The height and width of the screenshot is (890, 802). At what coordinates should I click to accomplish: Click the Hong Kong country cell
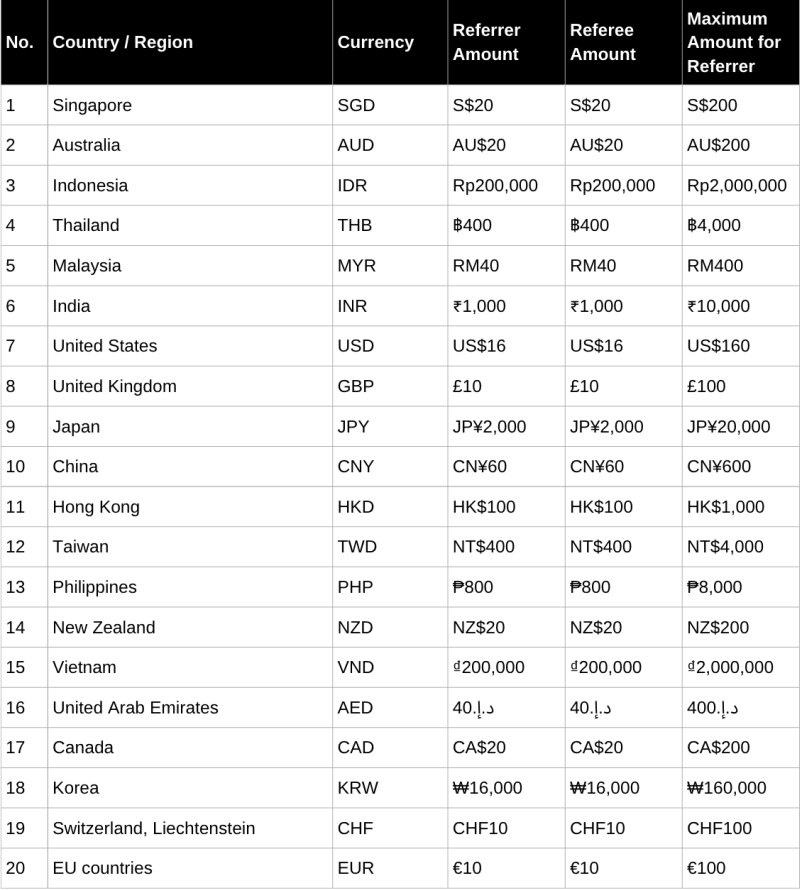96,506
